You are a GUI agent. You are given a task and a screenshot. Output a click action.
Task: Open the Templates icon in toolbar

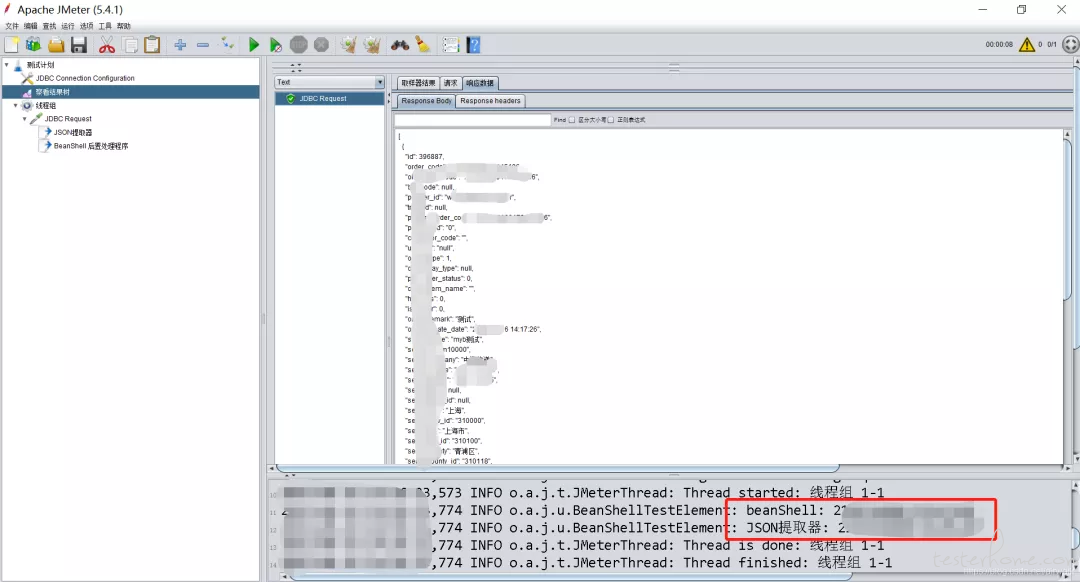(x=33, y=45)
